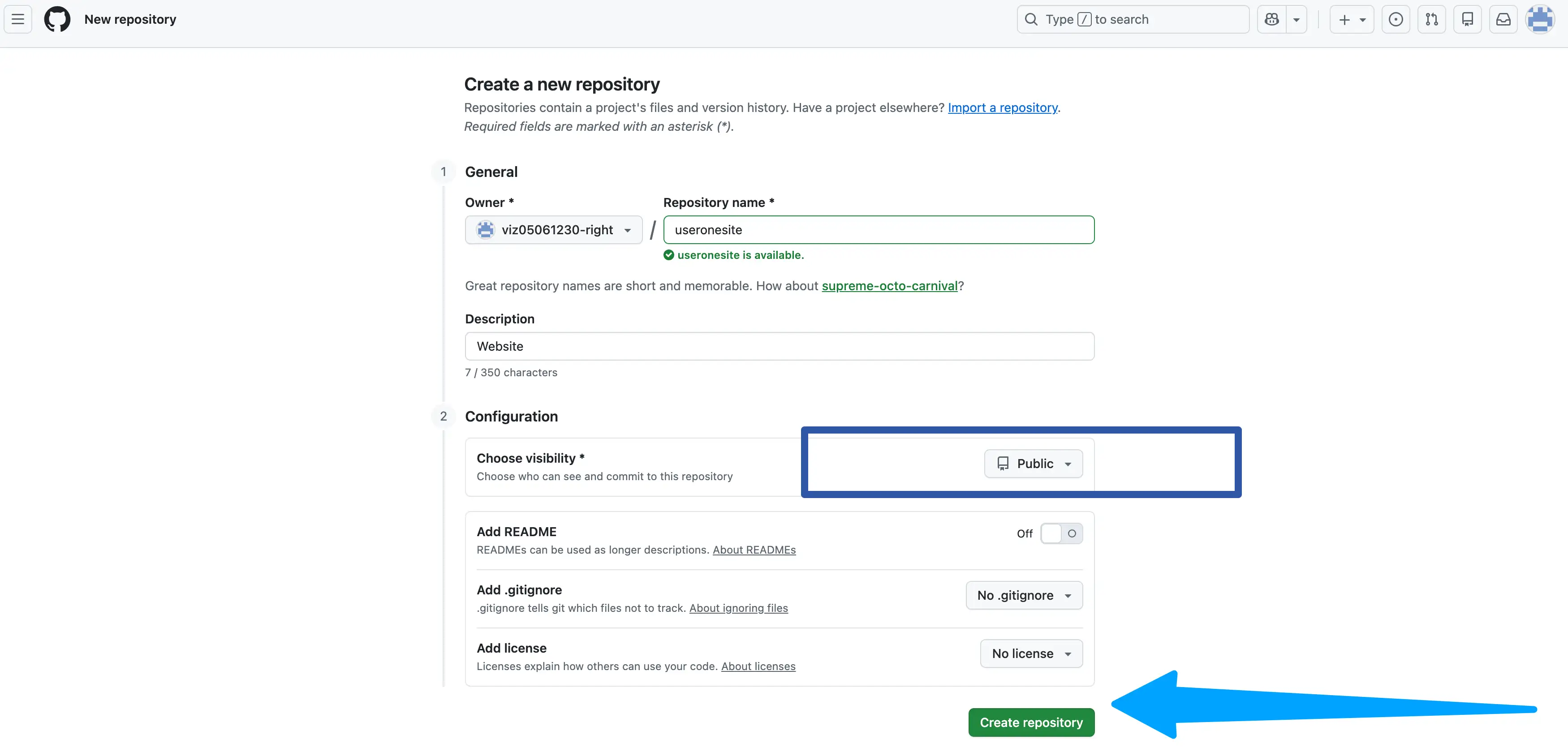Open the Public visibility dropdown

pos(1033,463)
